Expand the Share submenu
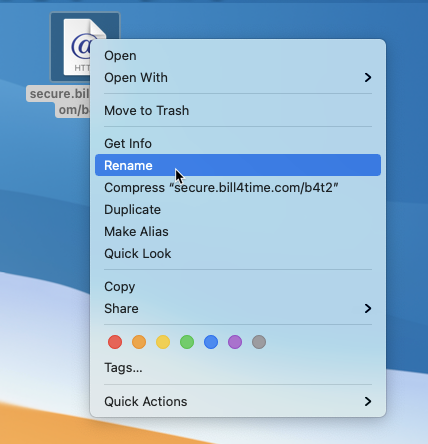This screenshot has width=428, height=444. [238, 309]
